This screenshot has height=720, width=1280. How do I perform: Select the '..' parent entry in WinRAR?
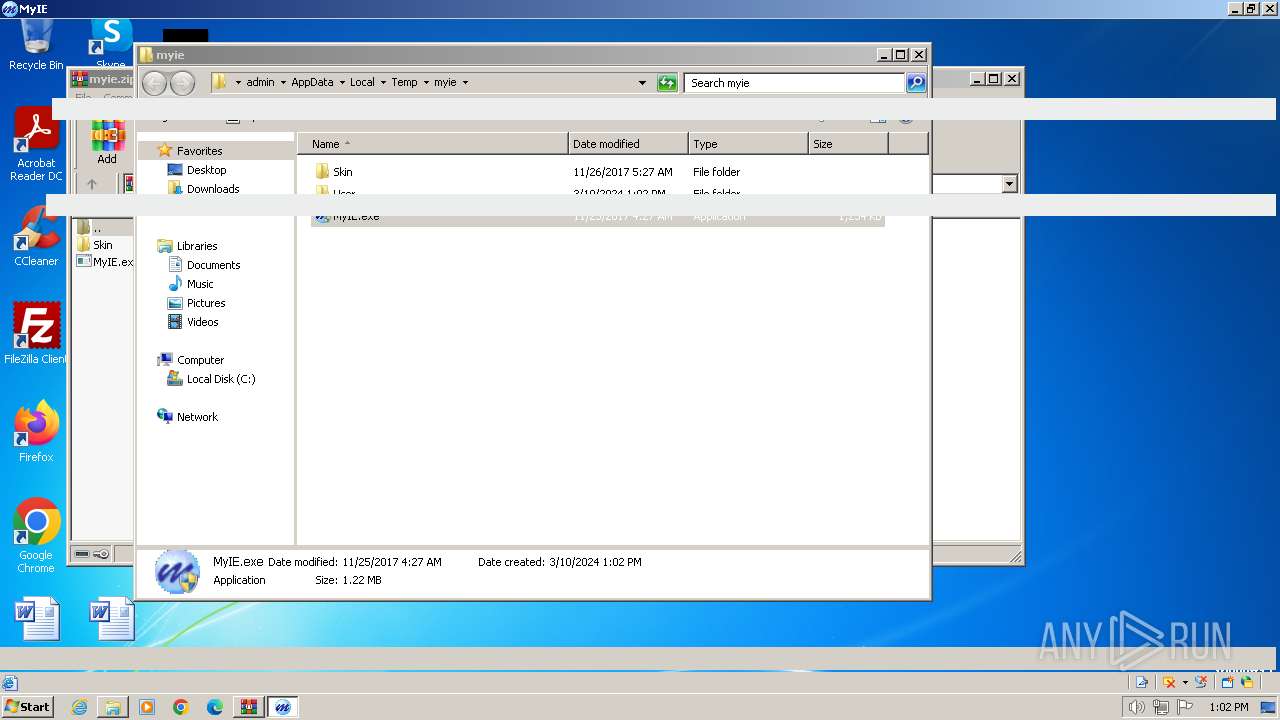96,228
